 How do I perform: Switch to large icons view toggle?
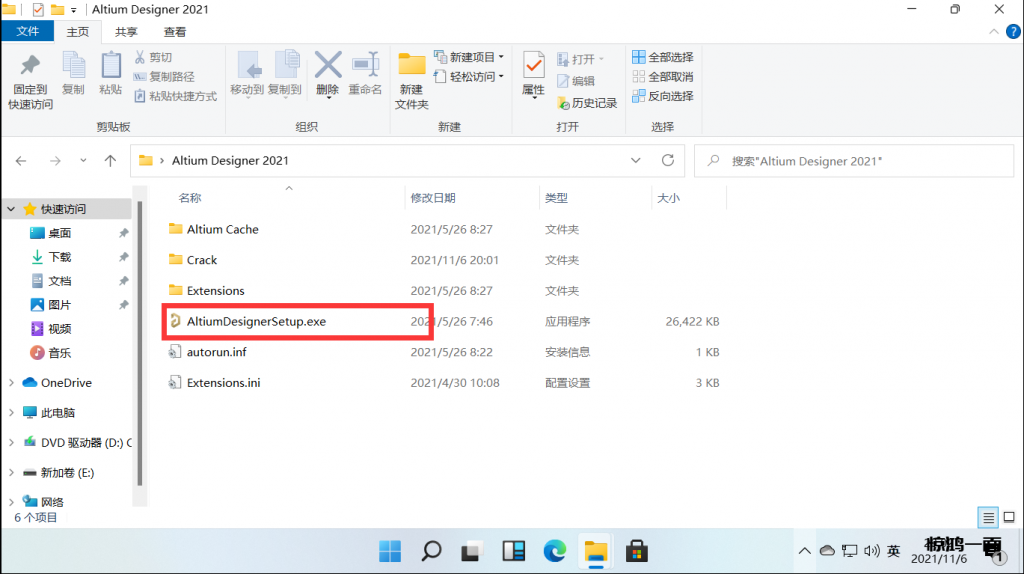(x=1006, y=517)
